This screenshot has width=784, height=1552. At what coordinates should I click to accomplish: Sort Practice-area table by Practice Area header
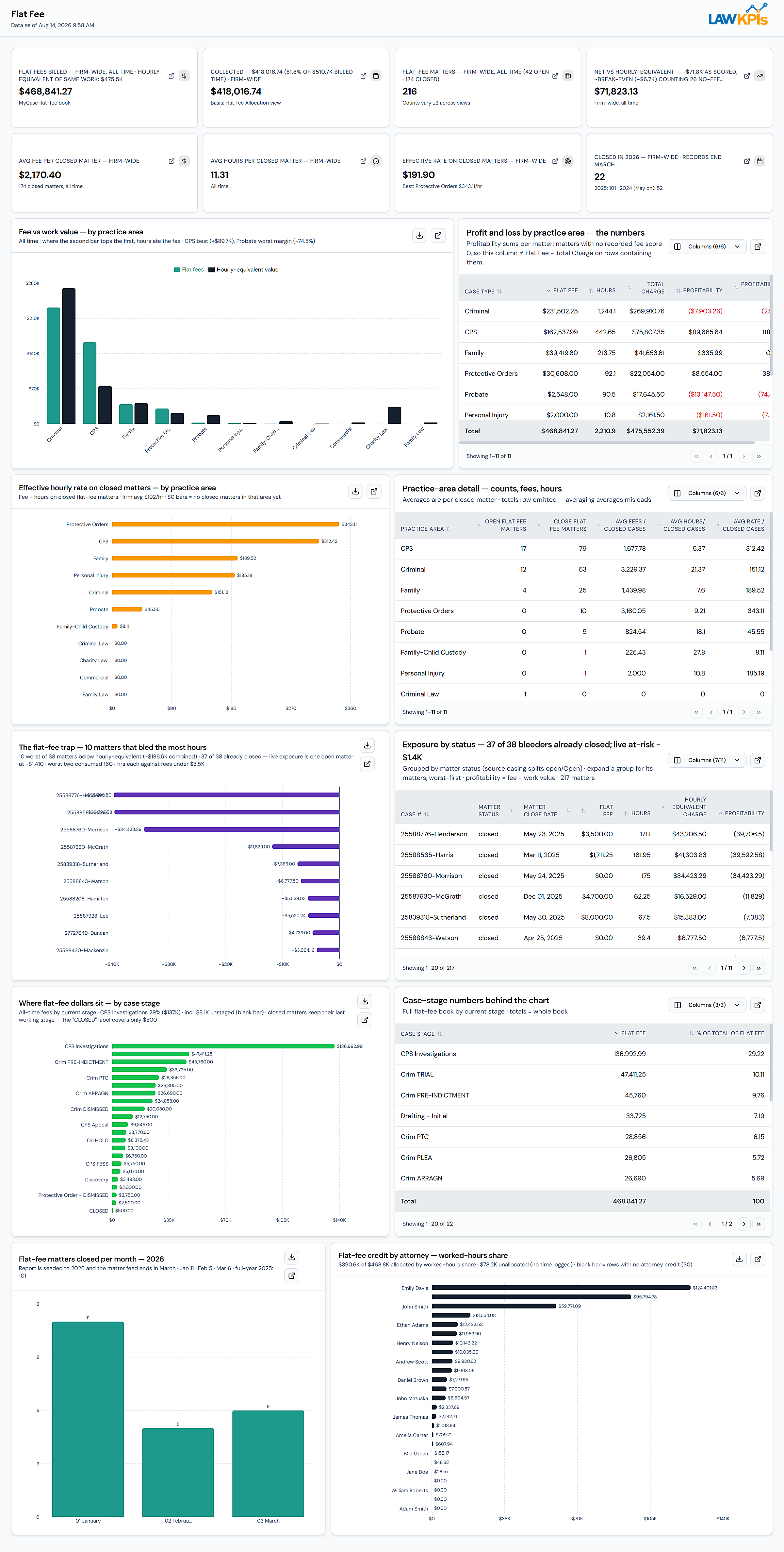click(426, 529)
